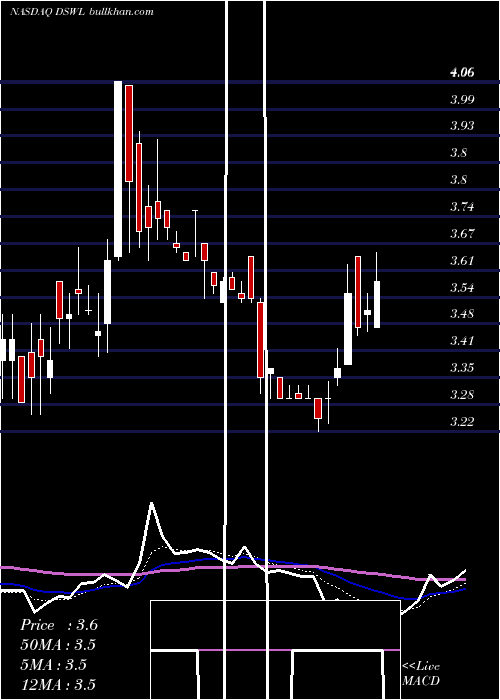Select the 3.48 price axis label
The image size is (500, 700).
[x=462, y=314]
